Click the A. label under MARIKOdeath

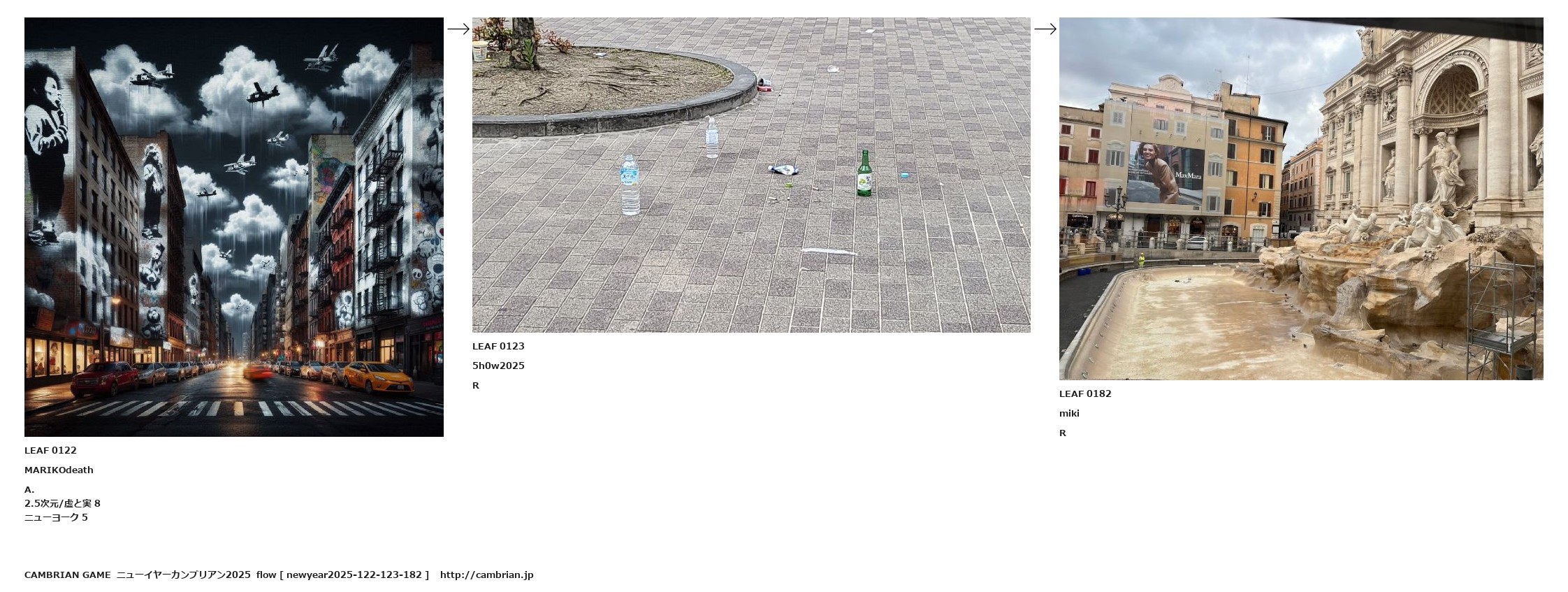pos(29,490)
